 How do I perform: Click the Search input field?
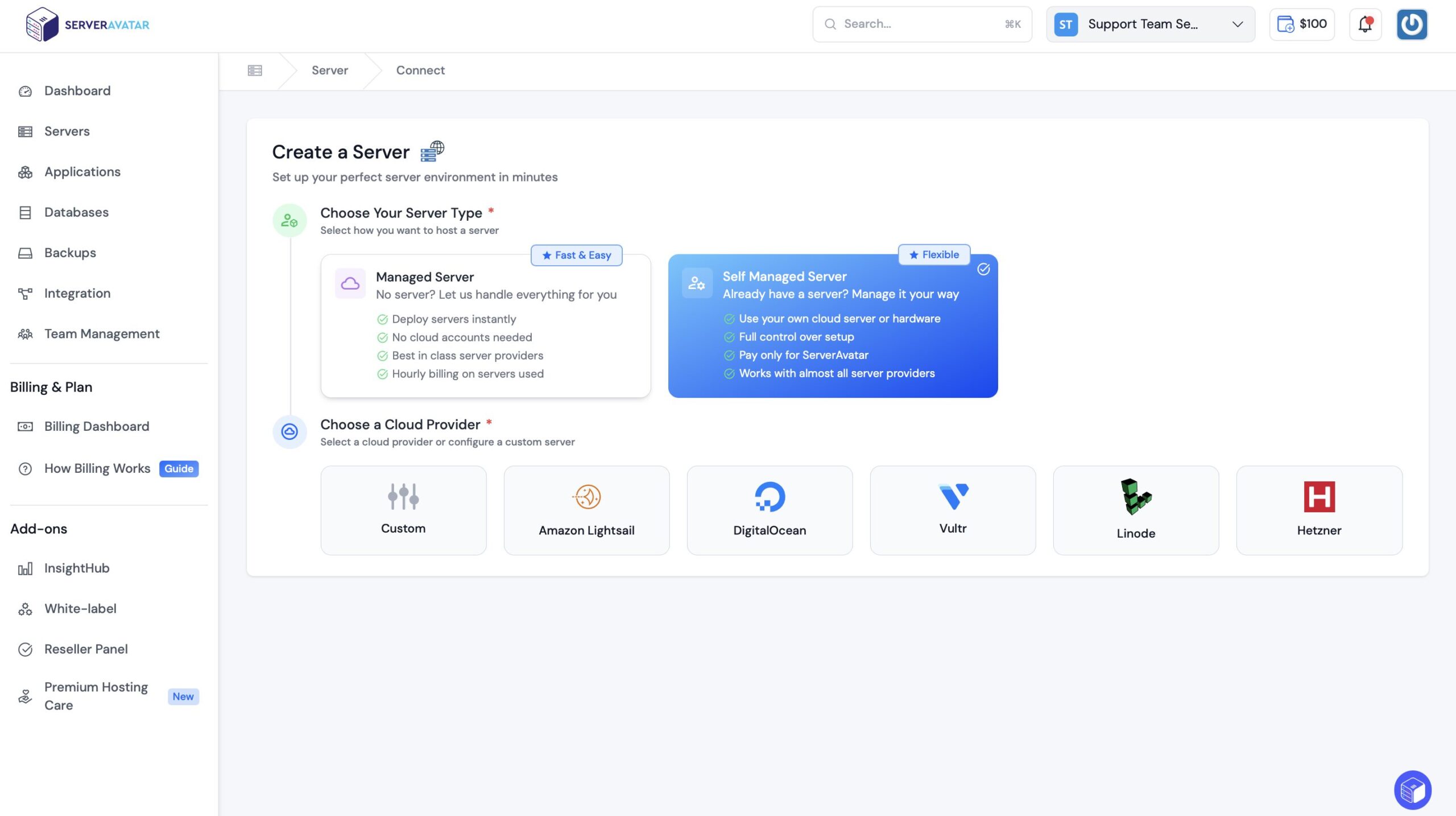(x=921, y=24)
